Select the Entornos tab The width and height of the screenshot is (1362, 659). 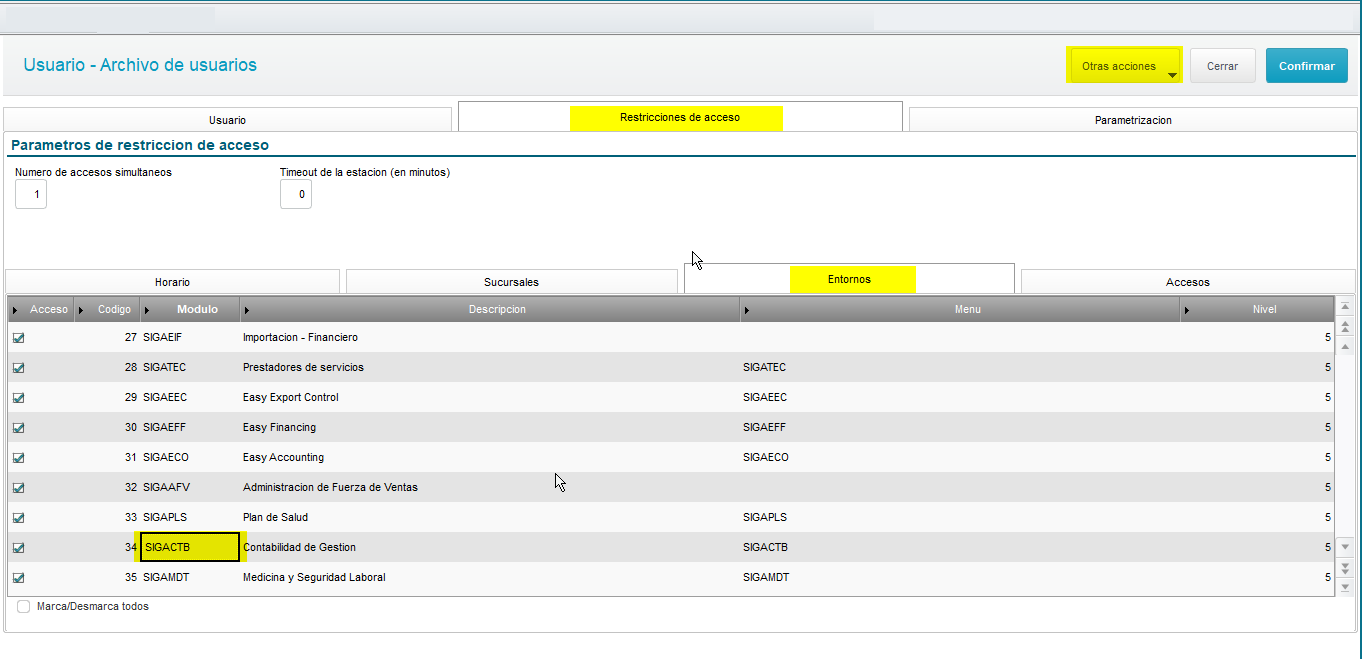click(x=850, y=279)
